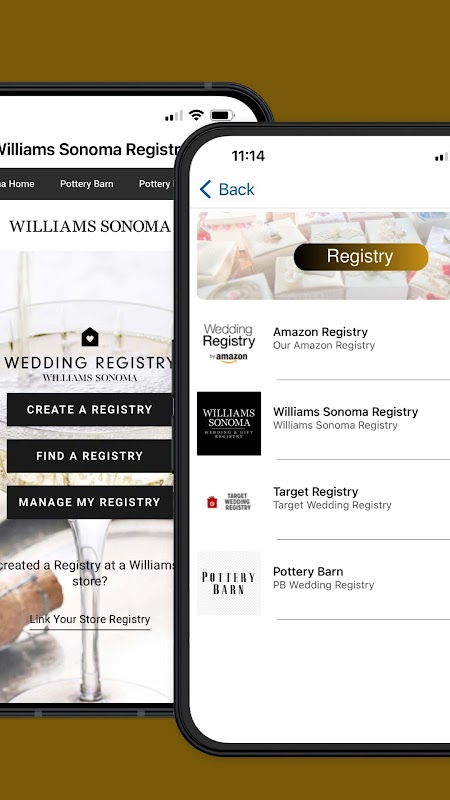The height and width of the screenshot is (800, 450).
Task: Tap the Pottery Barn logo thumbnail
Action: pyautogui.click(x=229, y=583)
